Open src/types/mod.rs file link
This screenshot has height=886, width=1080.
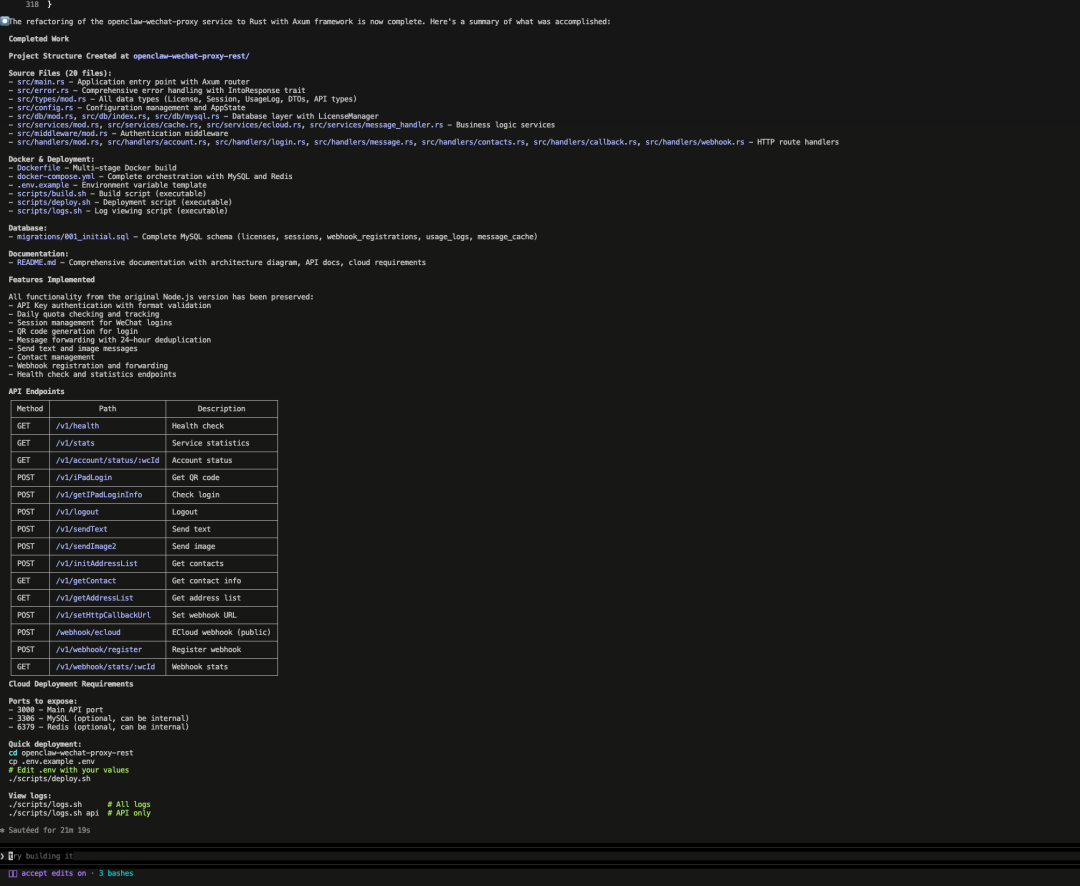point(52,99)
